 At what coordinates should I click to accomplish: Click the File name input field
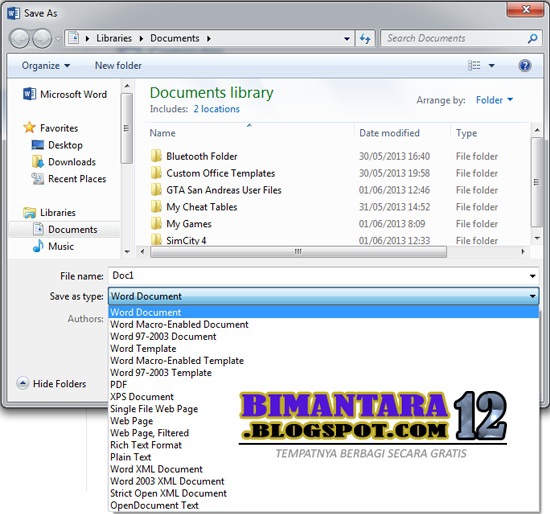(317, 276)
